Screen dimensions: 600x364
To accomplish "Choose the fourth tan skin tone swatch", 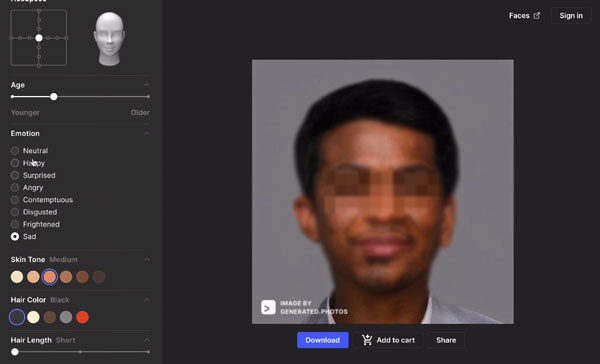I will [x=66, y=277].
